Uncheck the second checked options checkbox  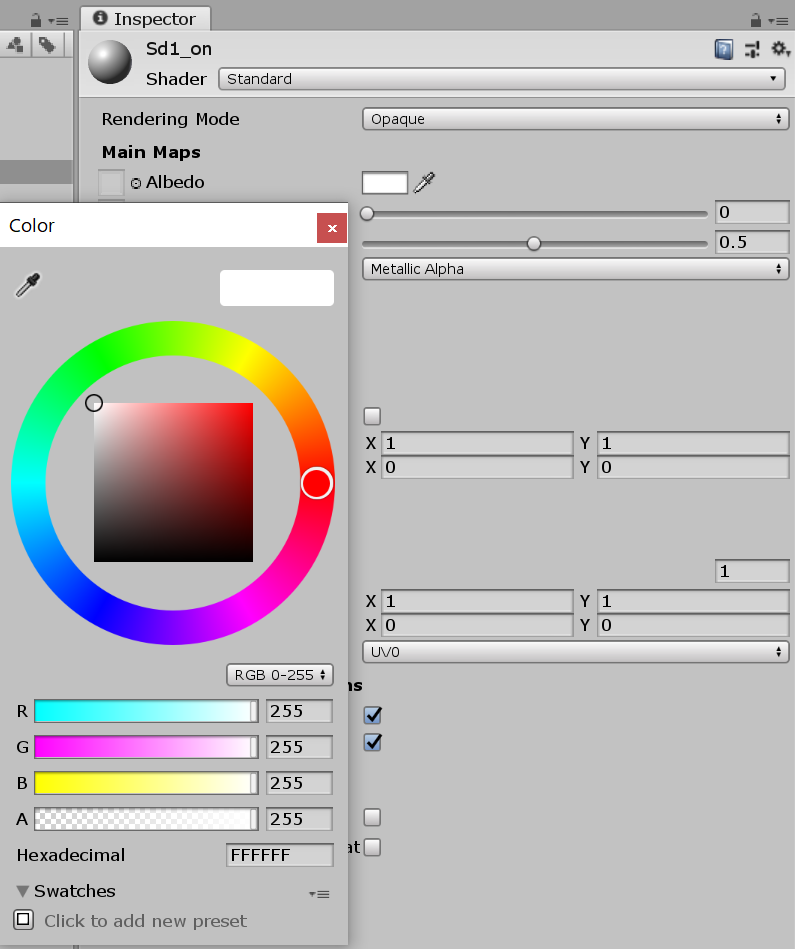point(373,742)
